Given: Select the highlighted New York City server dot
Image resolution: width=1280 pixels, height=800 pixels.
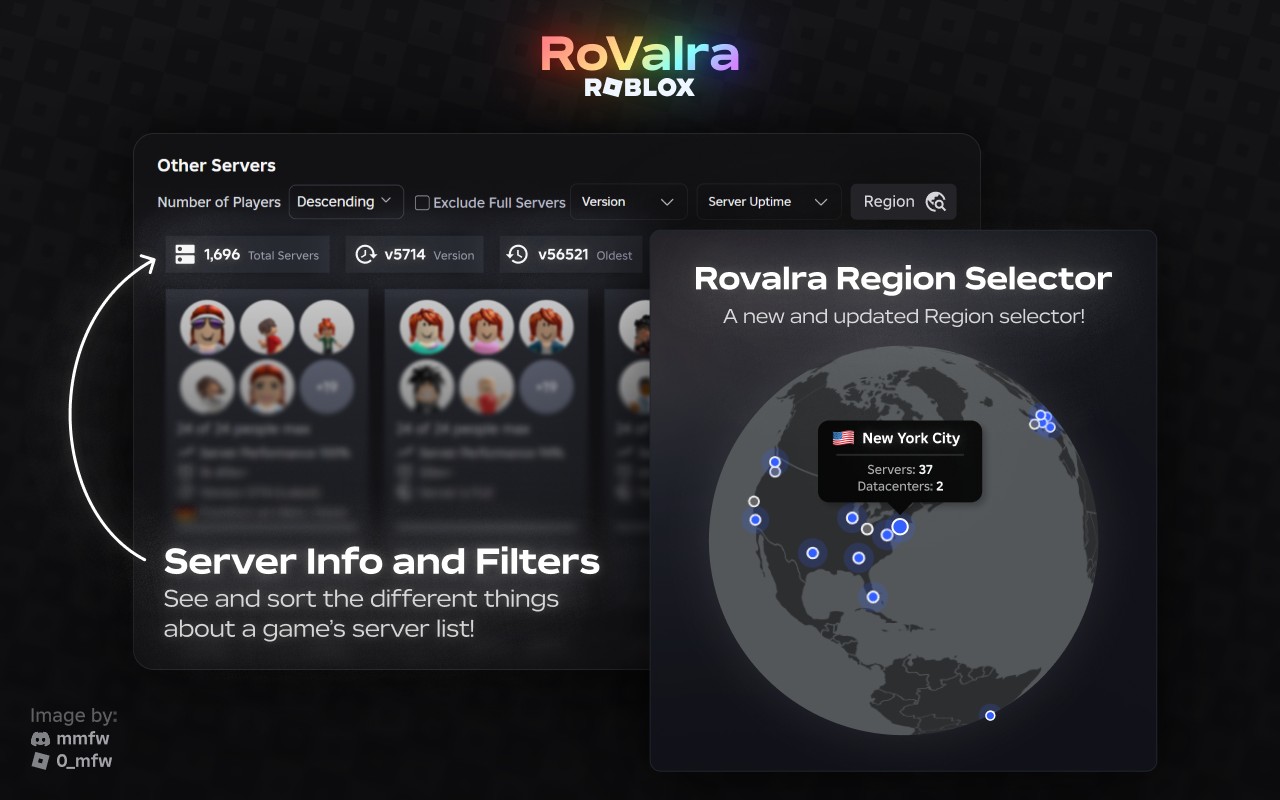Looking at the screenshot, I should click(x=900, y=526).
